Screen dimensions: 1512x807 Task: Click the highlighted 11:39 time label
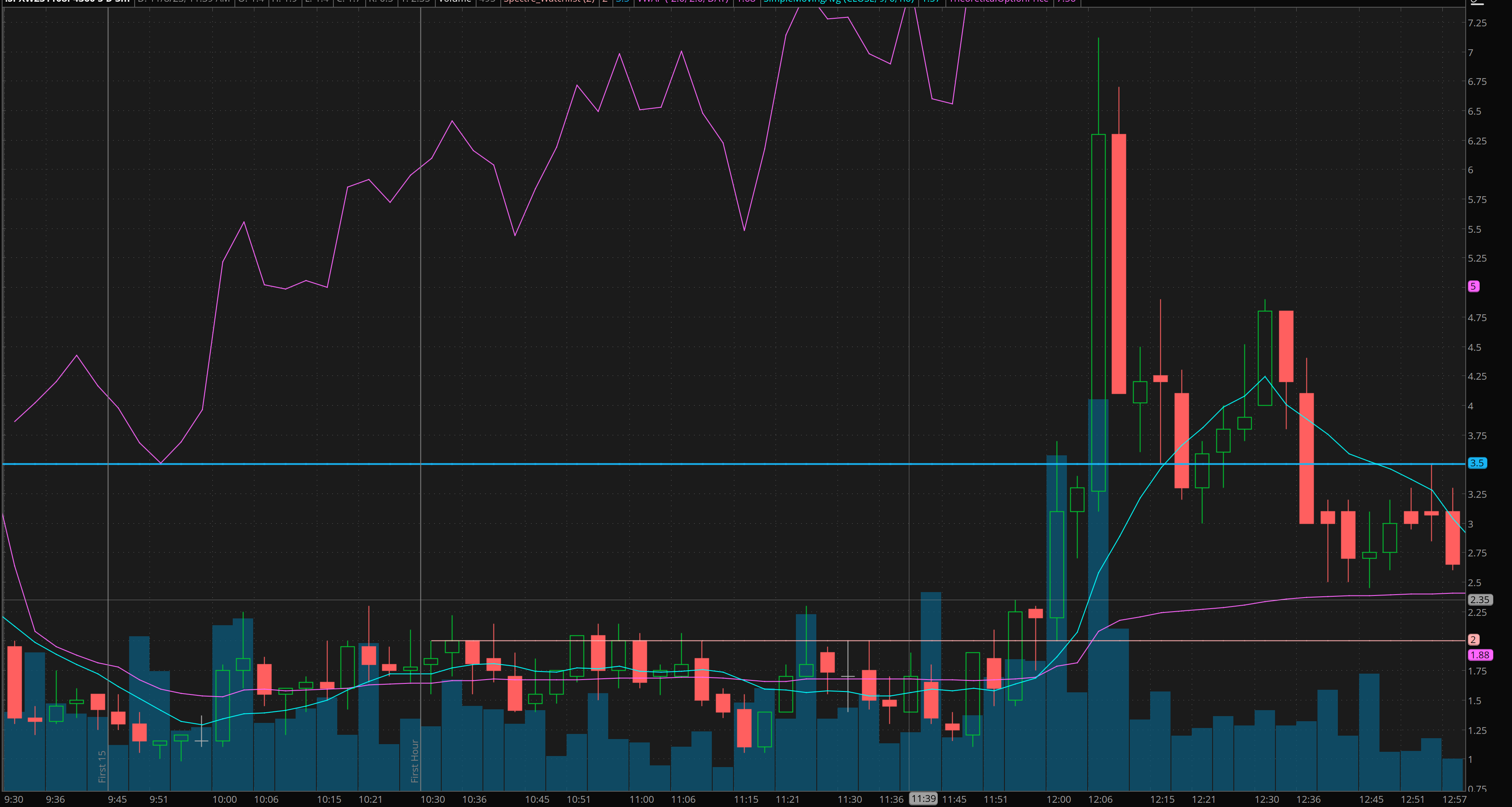click(923, 799)
